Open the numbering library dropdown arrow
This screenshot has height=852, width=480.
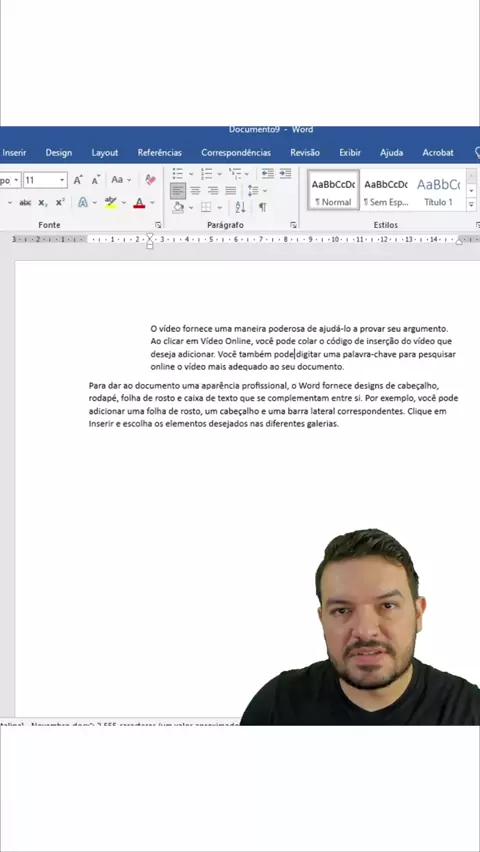[220, 174]
